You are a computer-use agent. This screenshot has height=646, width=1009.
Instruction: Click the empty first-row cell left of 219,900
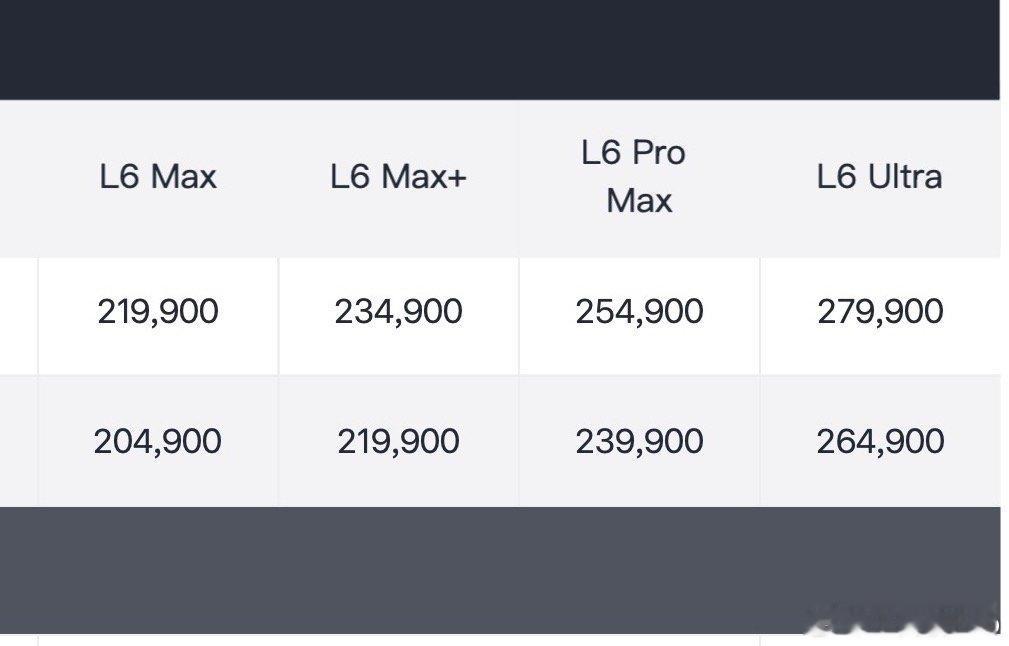tap(19, 317)
